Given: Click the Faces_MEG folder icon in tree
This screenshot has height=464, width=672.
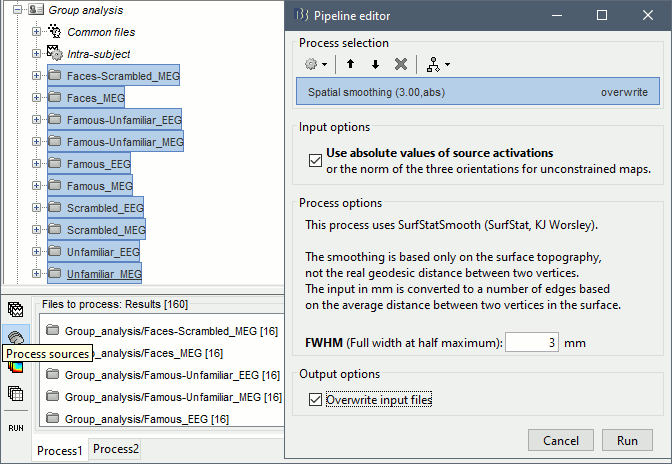Looking at the screenshot, I should point(55,98).
